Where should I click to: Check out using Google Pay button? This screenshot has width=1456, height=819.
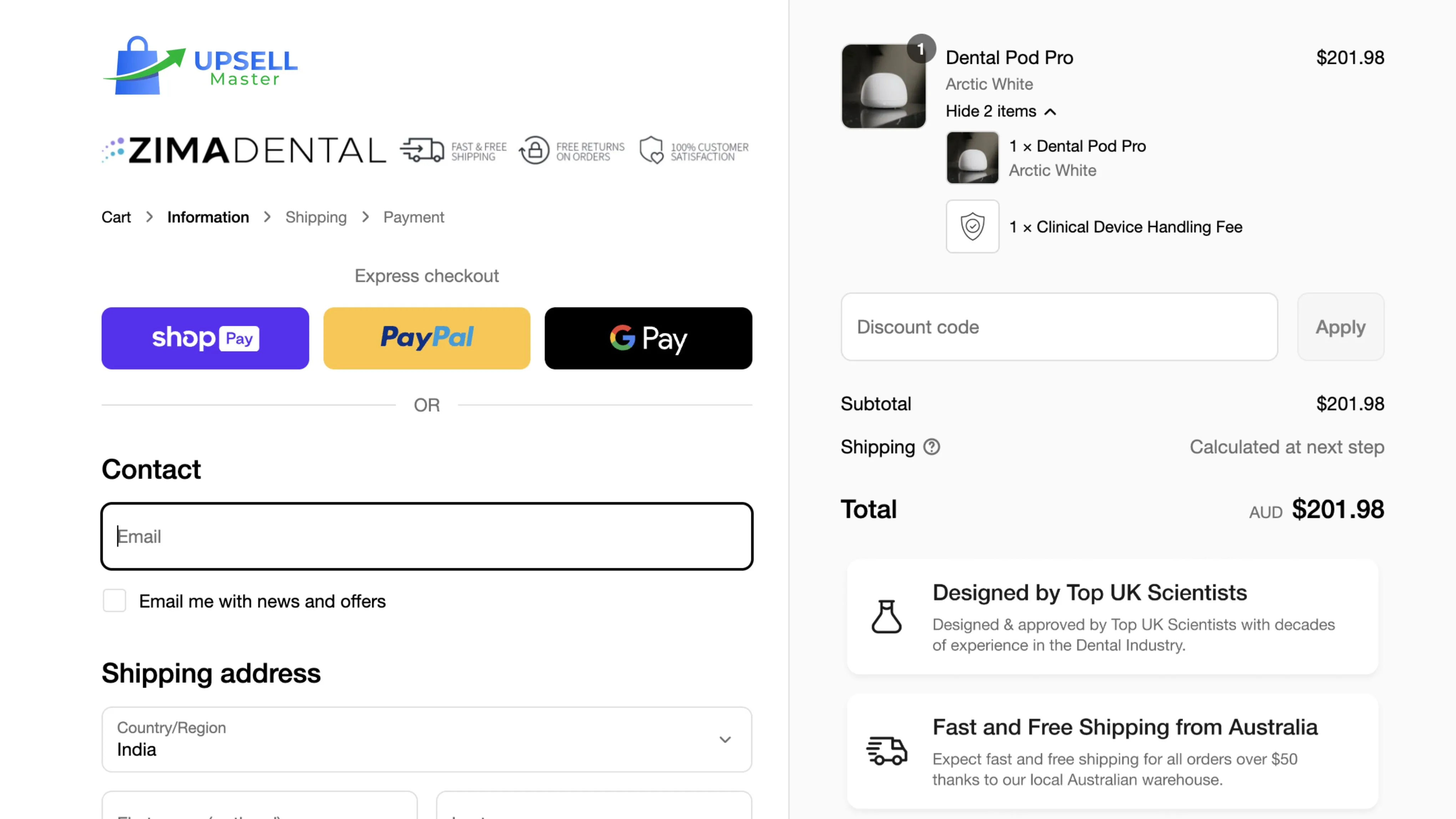tap(648, 338)
